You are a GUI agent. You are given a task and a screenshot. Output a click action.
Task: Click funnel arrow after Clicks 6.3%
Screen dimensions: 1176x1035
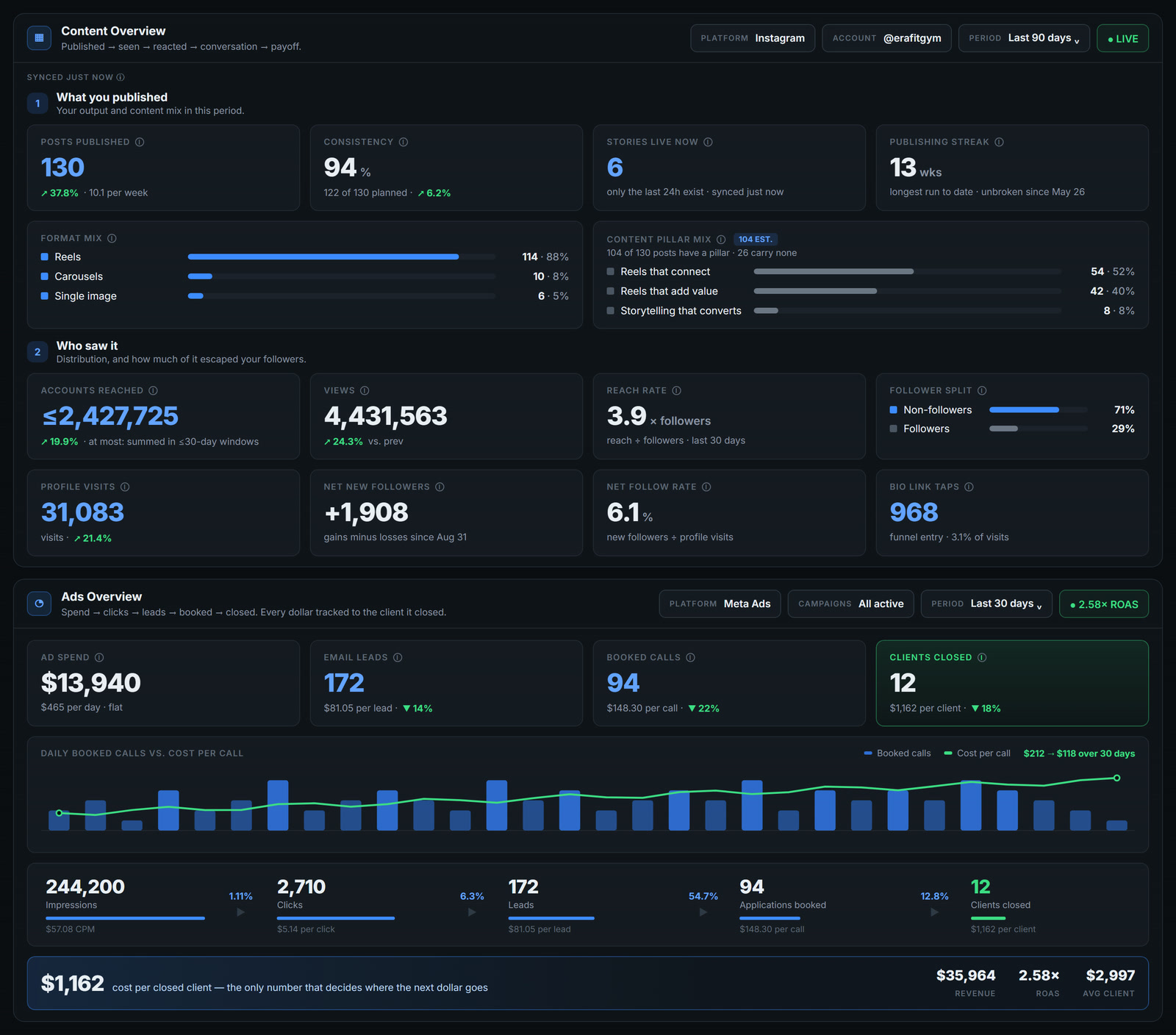[x=472, y=912]
